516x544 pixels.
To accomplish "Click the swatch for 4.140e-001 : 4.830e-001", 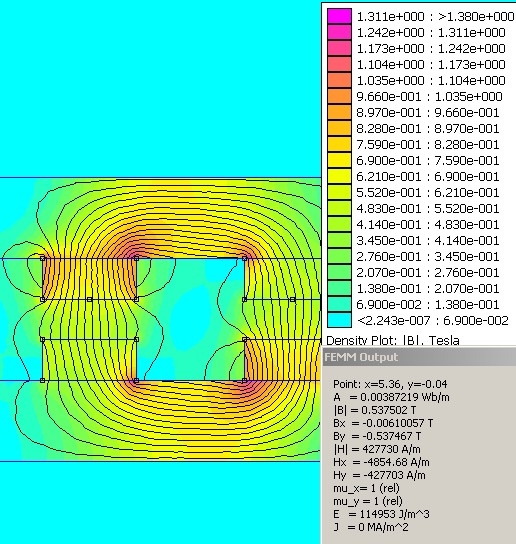I will point(339,224).
